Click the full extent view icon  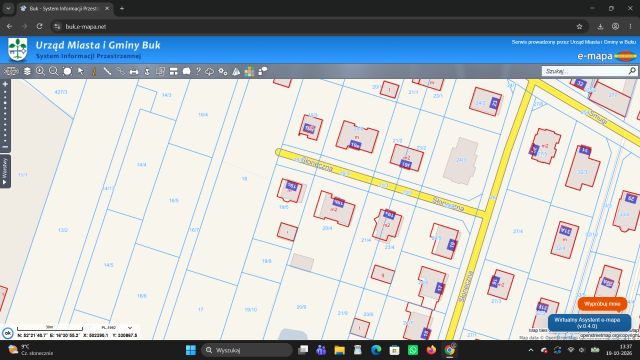[x=67, y=71]
